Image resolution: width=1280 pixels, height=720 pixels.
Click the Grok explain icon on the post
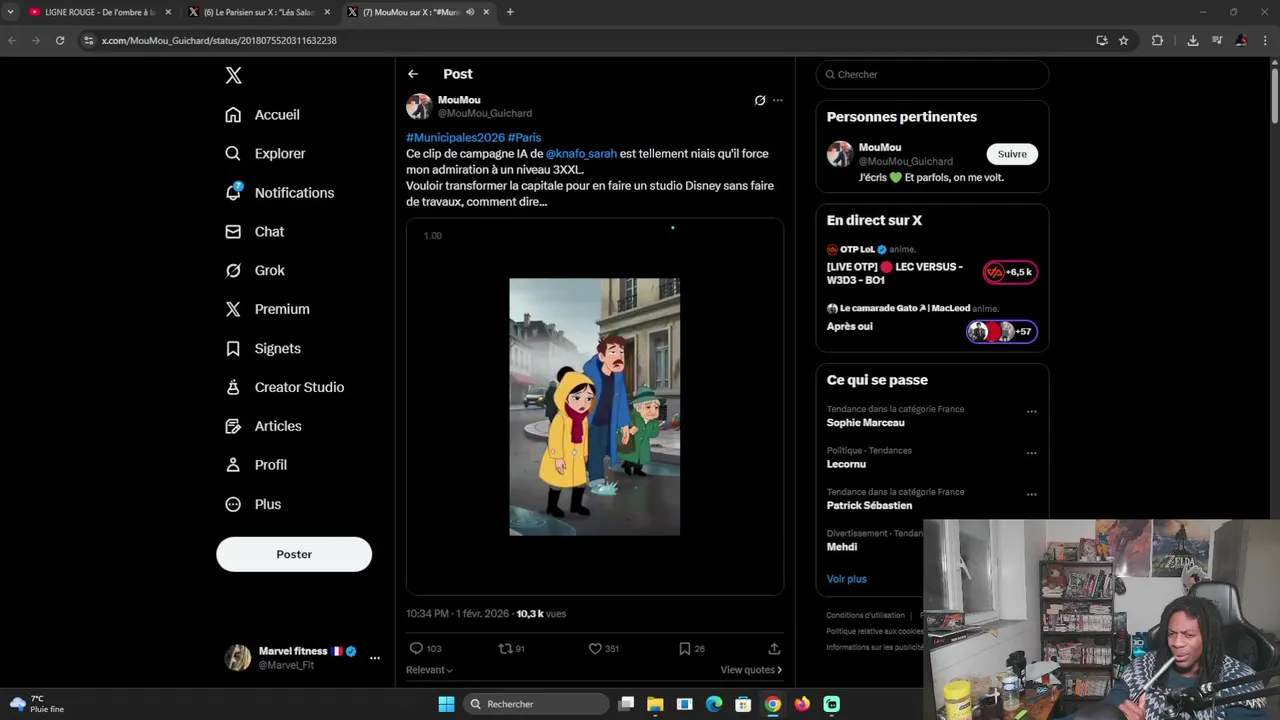pyautogui.click(x=760, y=100)
